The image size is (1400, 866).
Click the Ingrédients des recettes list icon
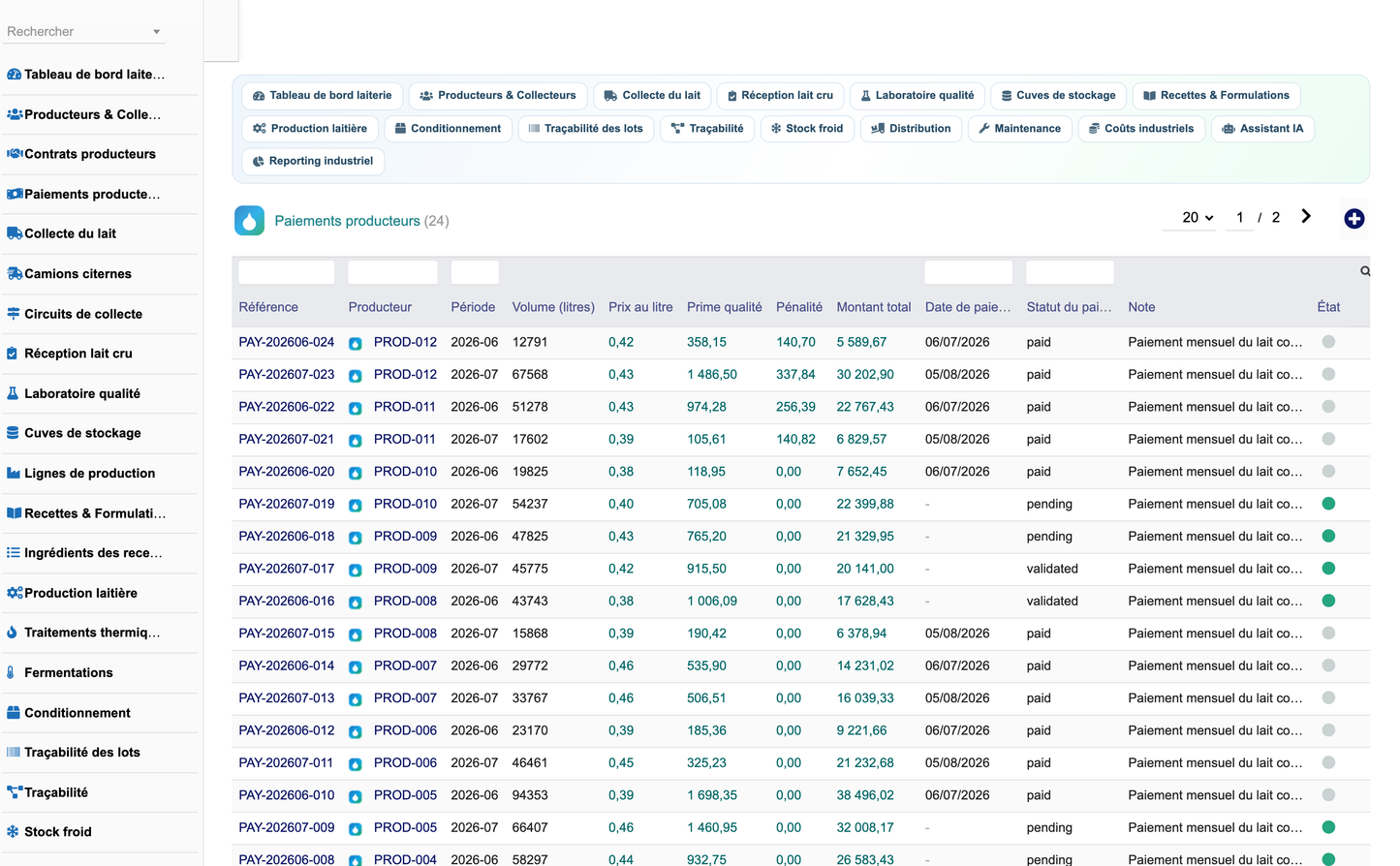pyautogui.click(x=14, y=552)
